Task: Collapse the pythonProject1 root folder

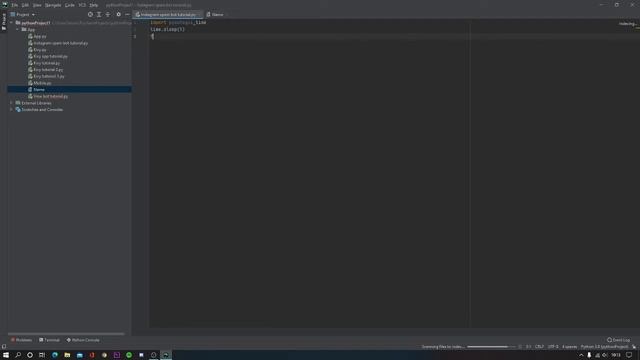Action: coord(11,23)
